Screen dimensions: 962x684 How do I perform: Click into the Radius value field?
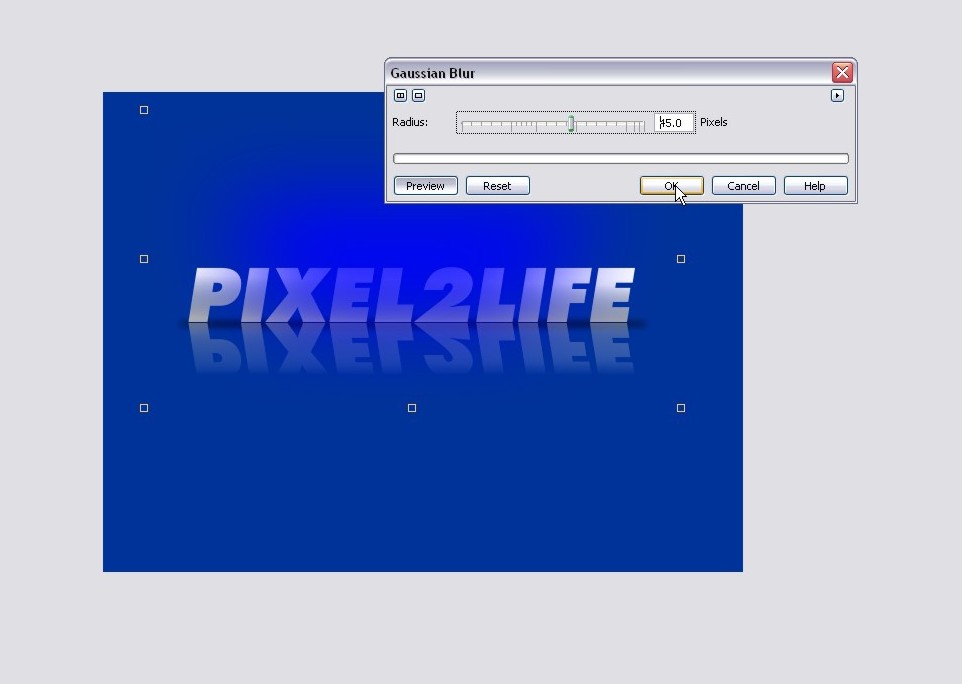tap(674, 123)
